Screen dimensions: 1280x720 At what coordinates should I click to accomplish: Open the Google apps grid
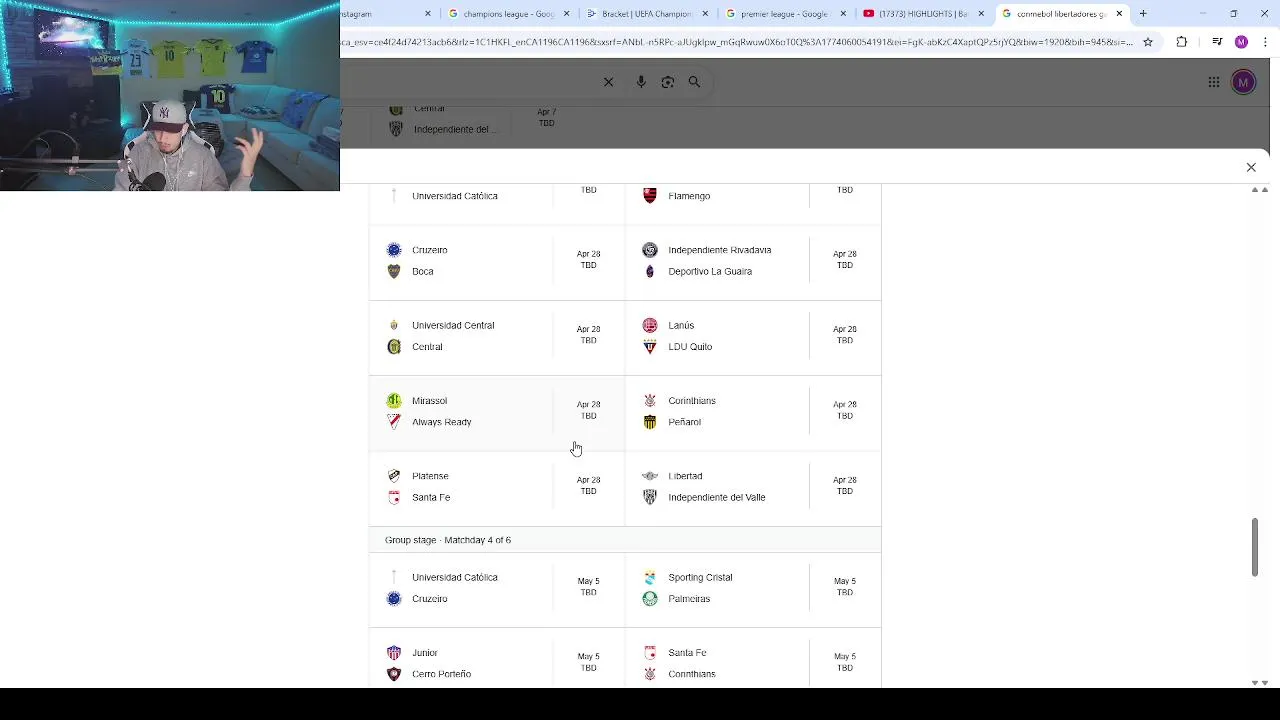(1214, 82)
